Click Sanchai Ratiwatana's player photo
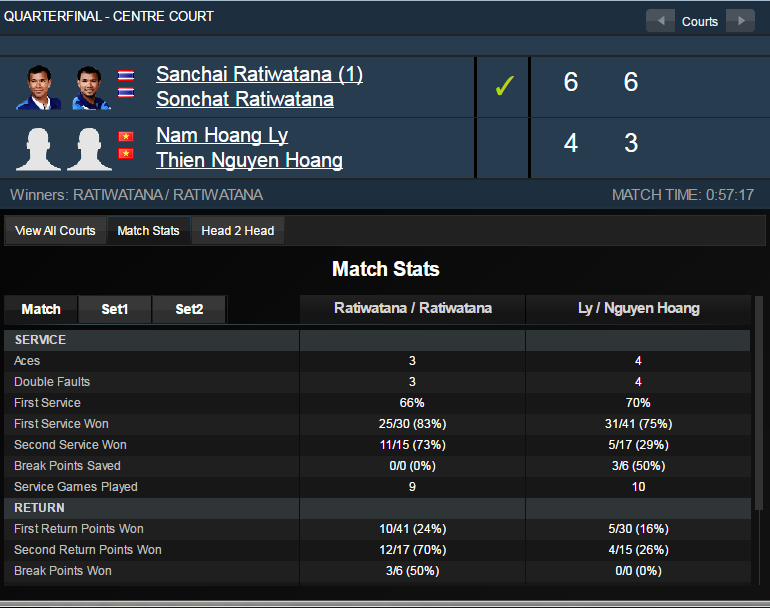The width and height of the screenshot is (770, 608). pos(38,87)
